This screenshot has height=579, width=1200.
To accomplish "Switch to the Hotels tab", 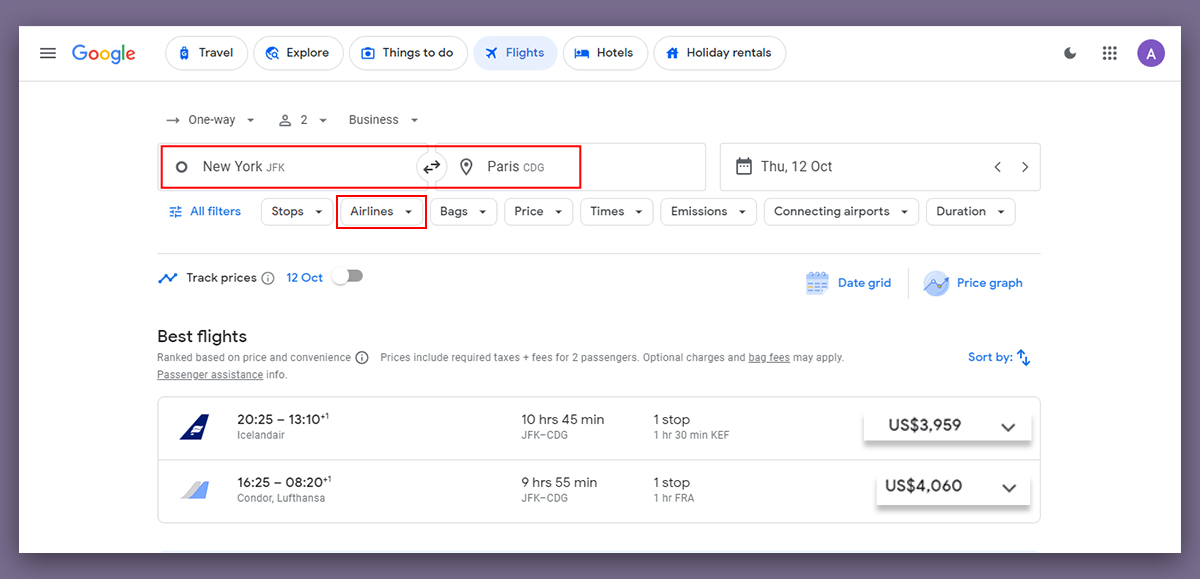I will [605, 54].
